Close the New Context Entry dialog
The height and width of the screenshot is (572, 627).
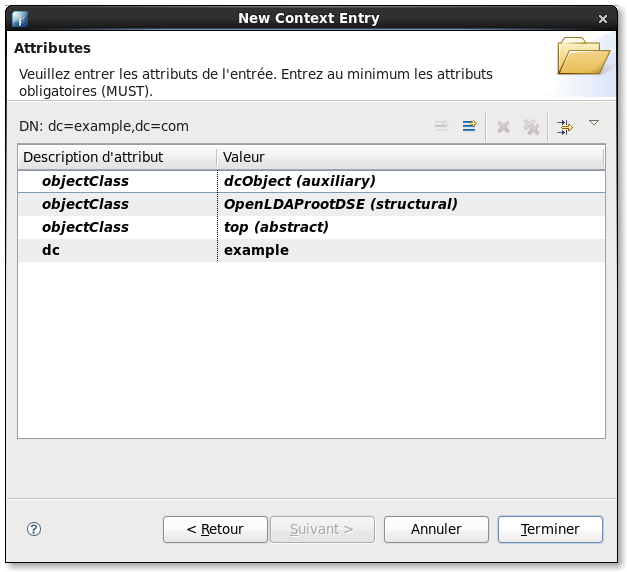tap(602, 18)
